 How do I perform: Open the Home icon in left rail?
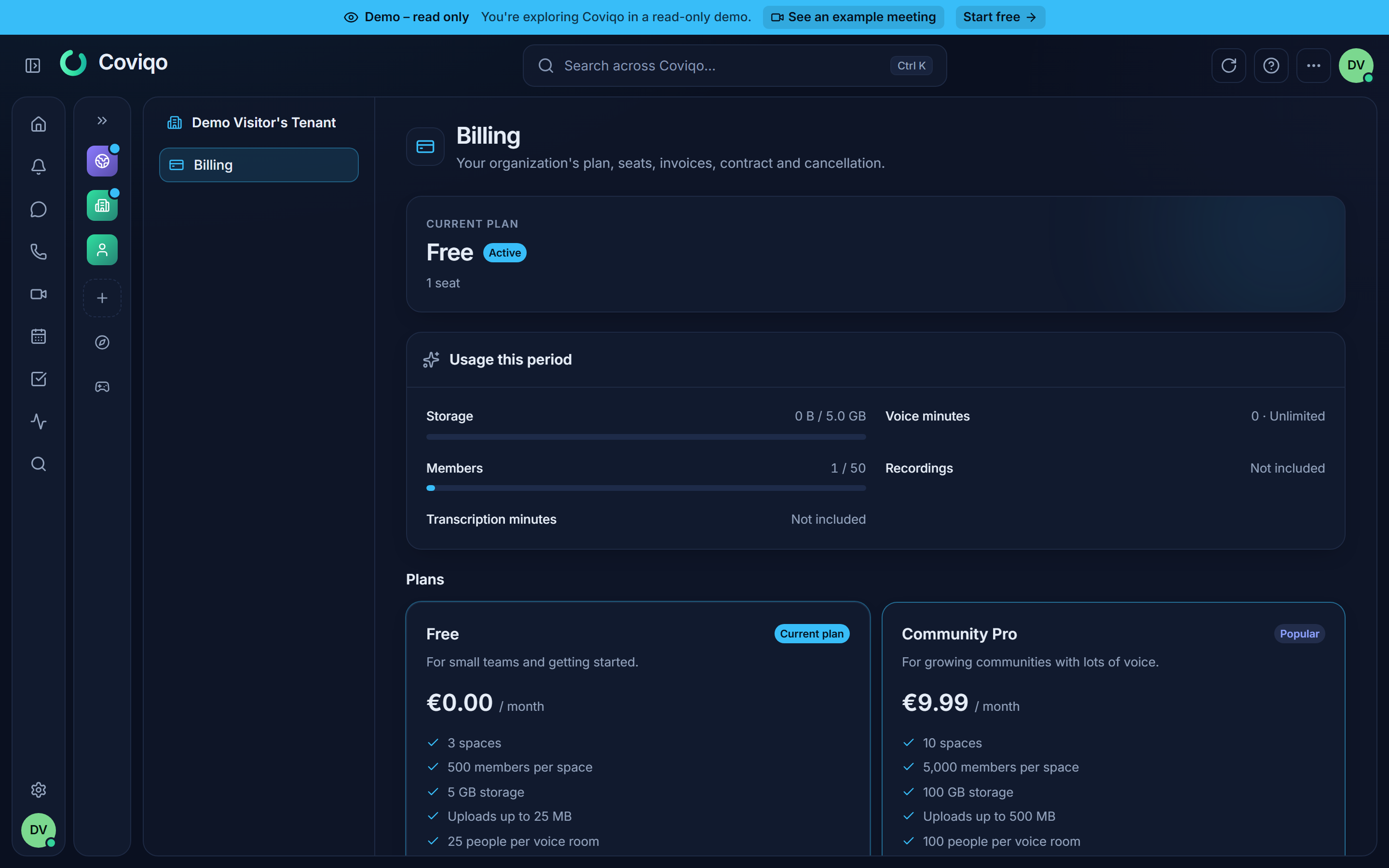coord(39,124)
